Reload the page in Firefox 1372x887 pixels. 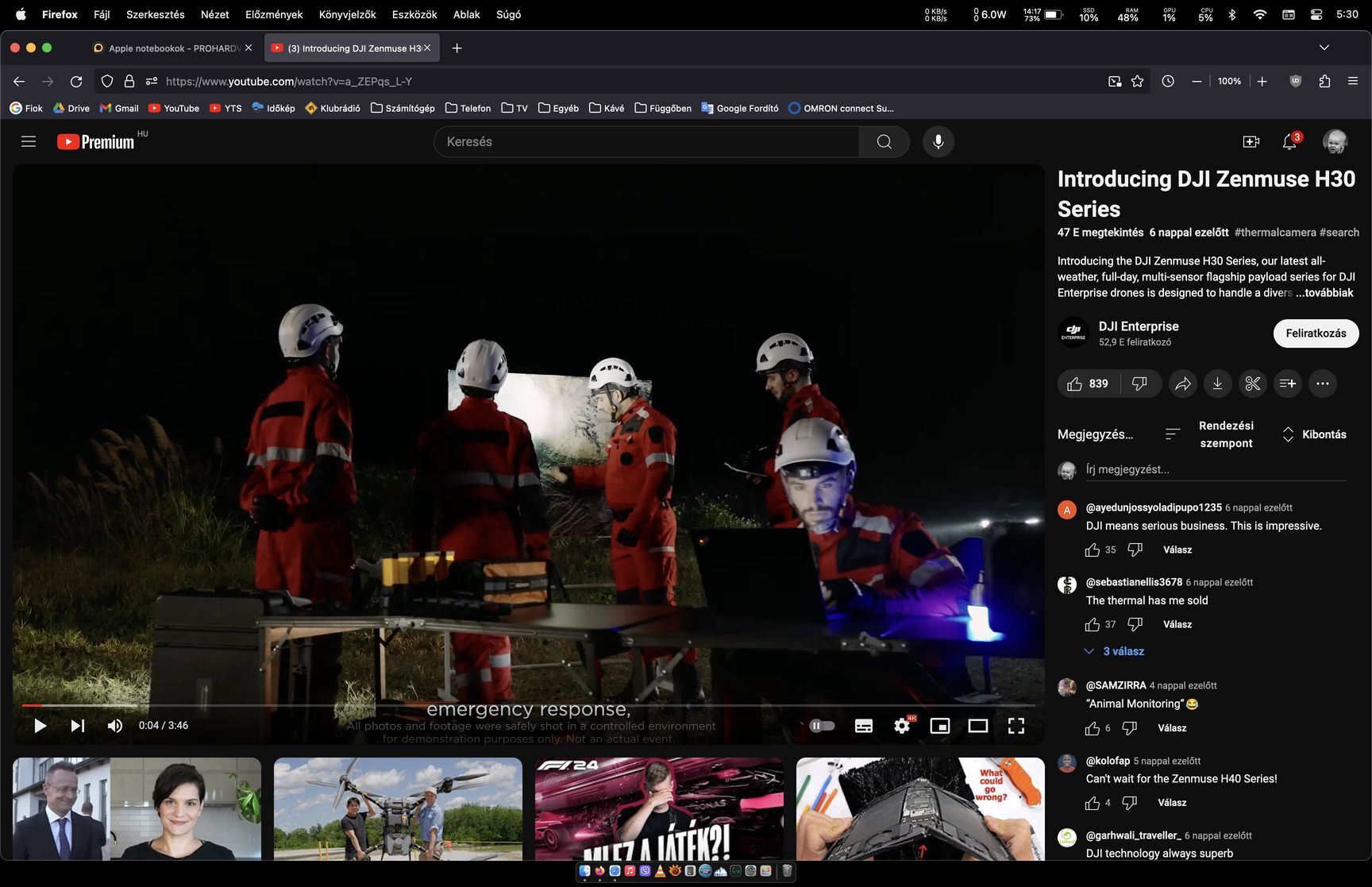(x=76, y=81)
